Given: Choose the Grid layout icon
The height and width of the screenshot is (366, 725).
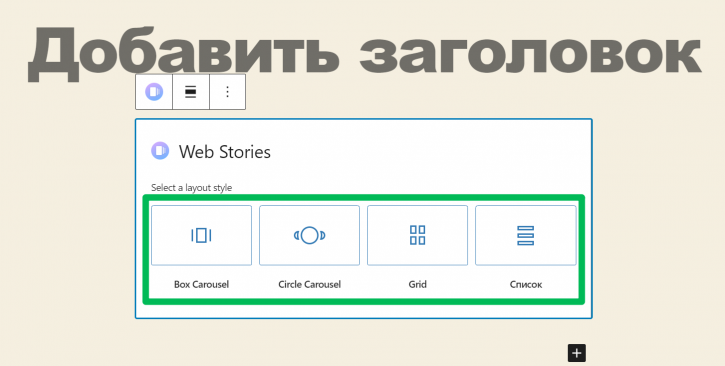Looking at the screenshot, I should click(418, 235).
